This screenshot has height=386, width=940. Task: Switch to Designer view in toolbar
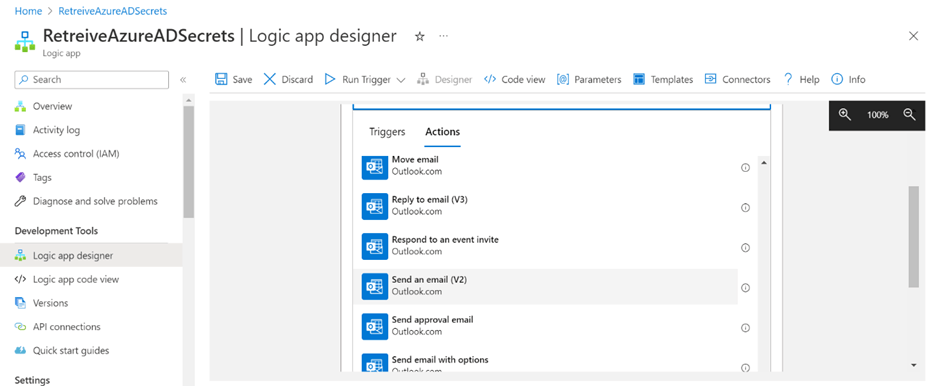pos(444,79)
